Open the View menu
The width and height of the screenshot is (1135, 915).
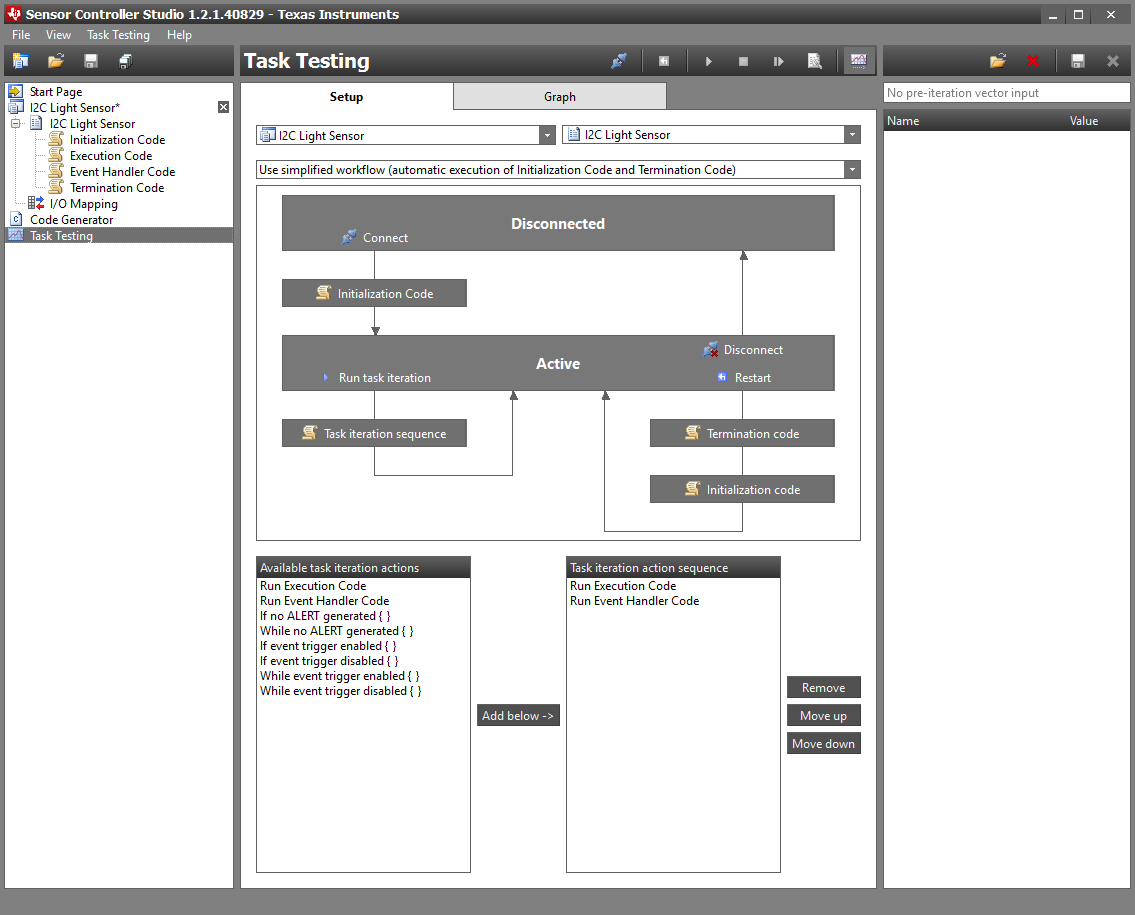click(58, 35)
